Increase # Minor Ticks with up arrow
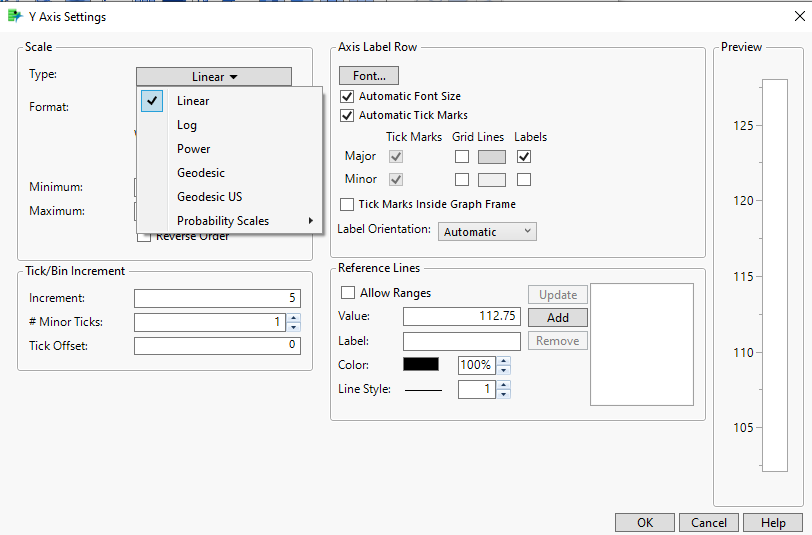The height and width of the screenshot is (535, 812). pos(294,318)
